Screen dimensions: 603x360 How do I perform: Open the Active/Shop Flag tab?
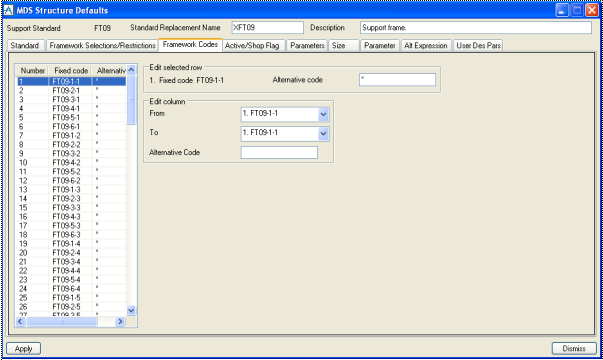(x=253, y=45)
